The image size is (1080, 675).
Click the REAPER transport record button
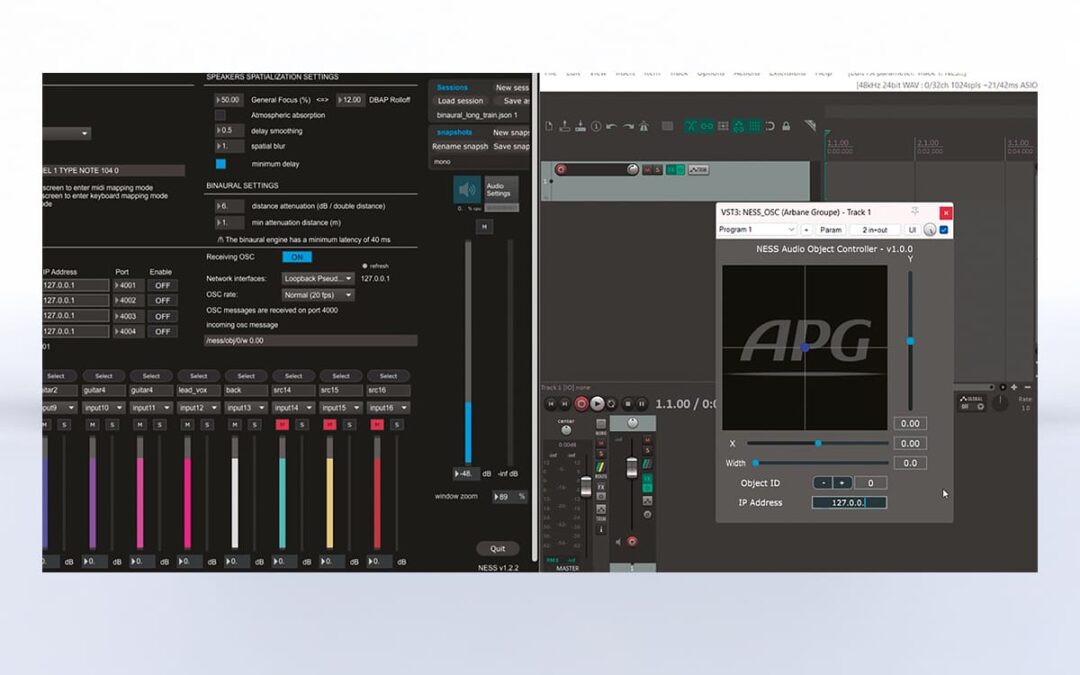(581, 404)
